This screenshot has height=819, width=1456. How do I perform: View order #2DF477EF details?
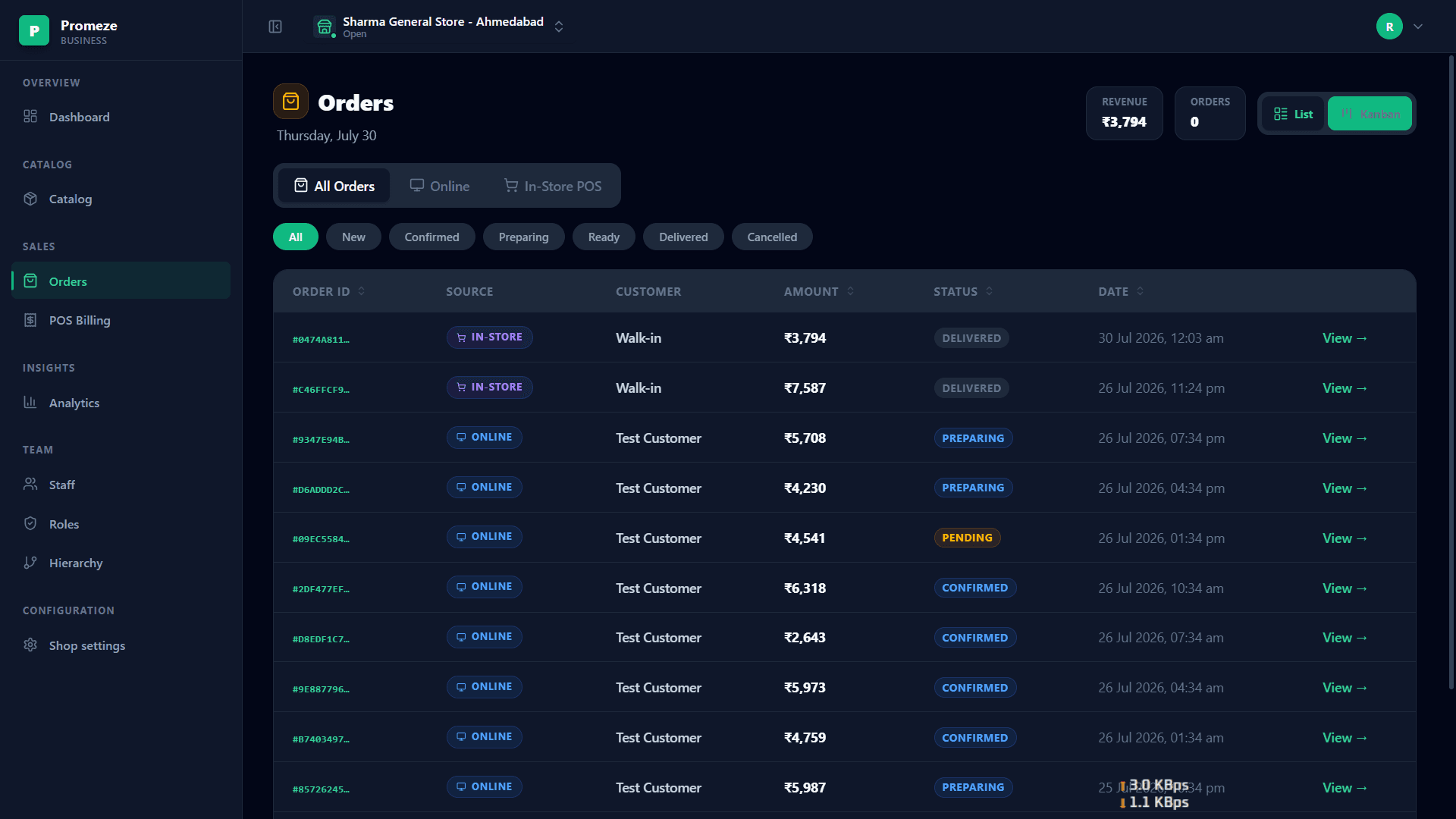coord(1345,588)
